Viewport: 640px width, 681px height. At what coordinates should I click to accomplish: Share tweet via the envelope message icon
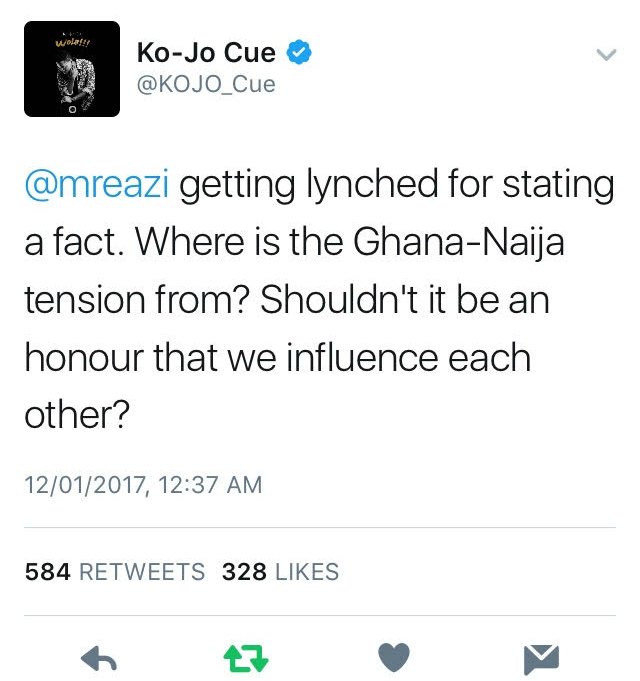coord(541,659)
